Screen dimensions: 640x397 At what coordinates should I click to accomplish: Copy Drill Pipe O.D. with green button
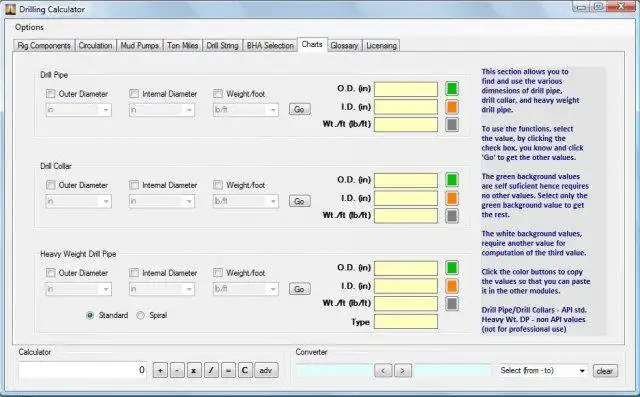point(452,89)
